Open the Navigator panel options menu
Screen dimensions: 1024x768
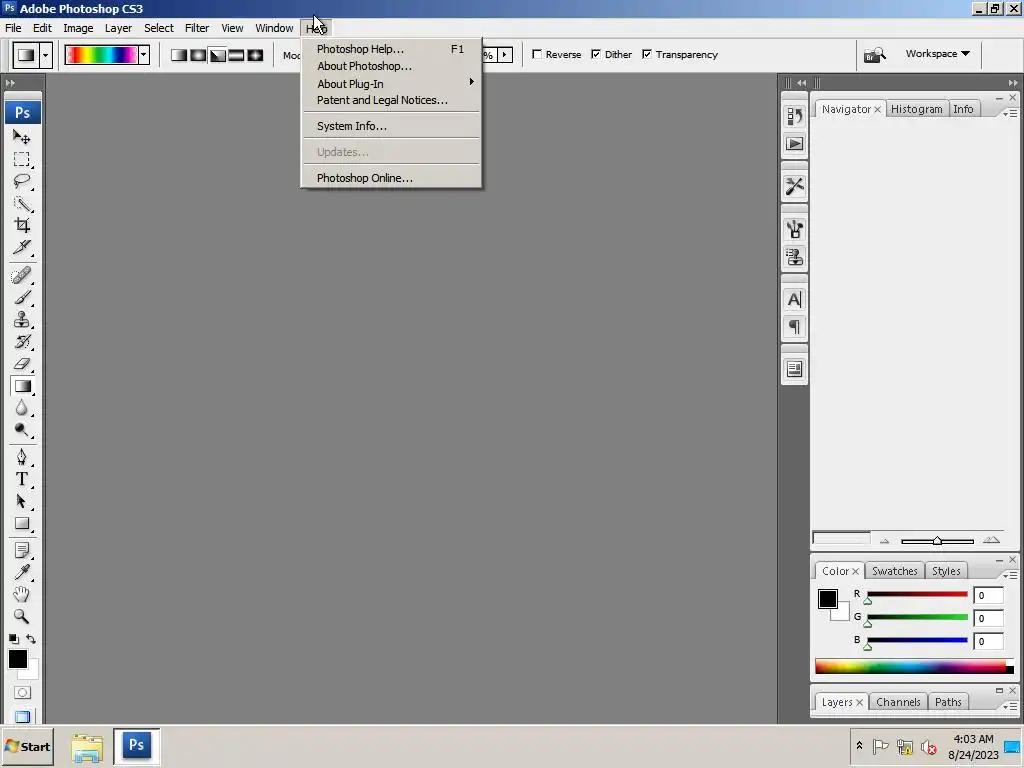click(x=1010, y=113)
